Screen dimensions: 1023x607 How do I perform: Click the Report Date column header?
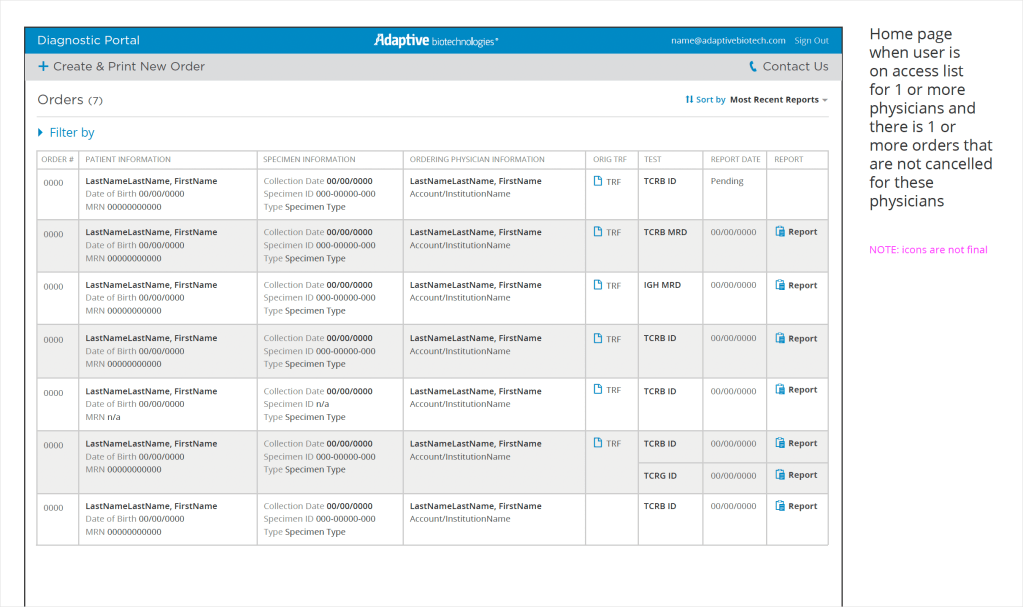coord(735,159)
